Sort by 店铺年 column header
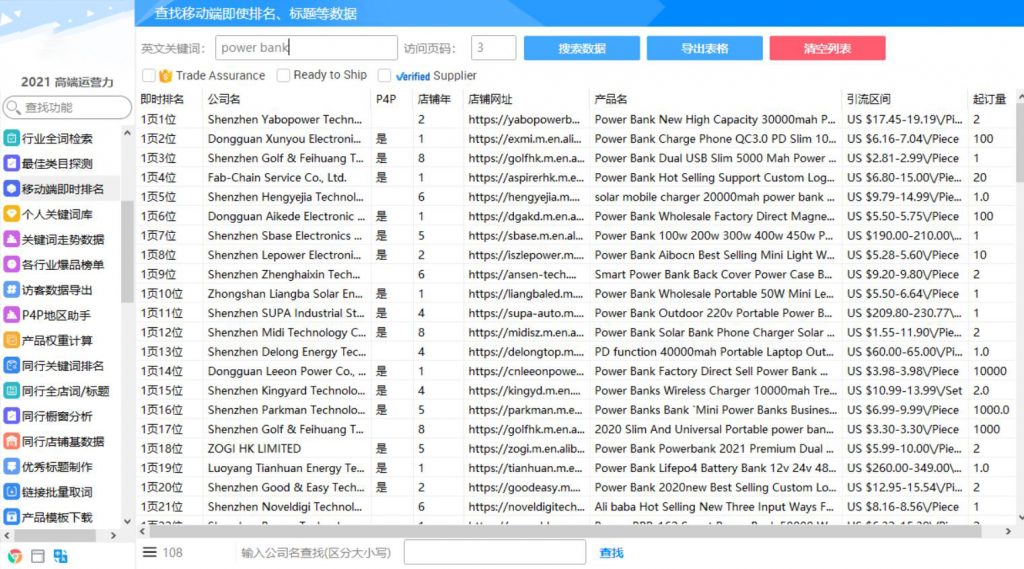 point(434,99)
